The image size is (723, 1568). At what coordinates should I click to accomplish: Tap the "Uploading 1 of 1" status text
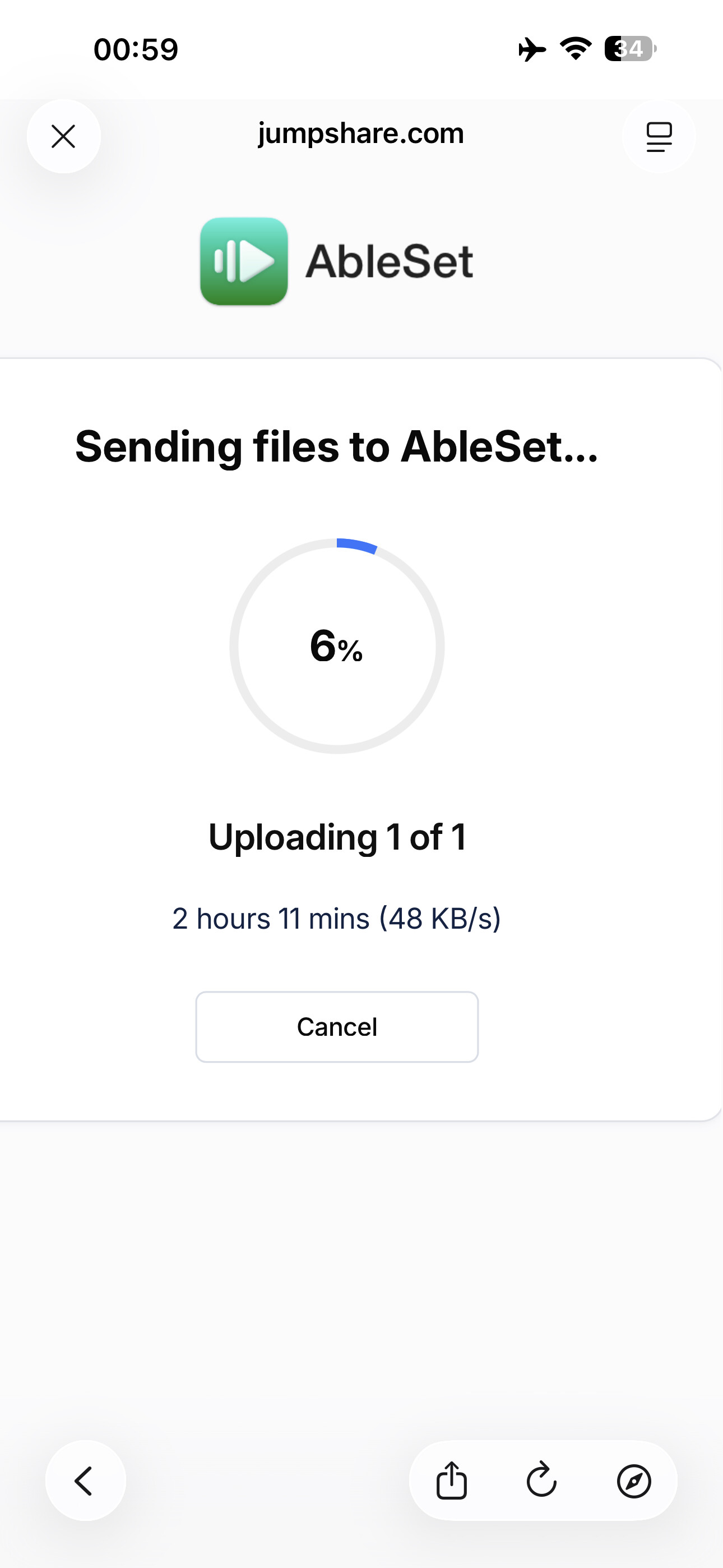(337, 837)
